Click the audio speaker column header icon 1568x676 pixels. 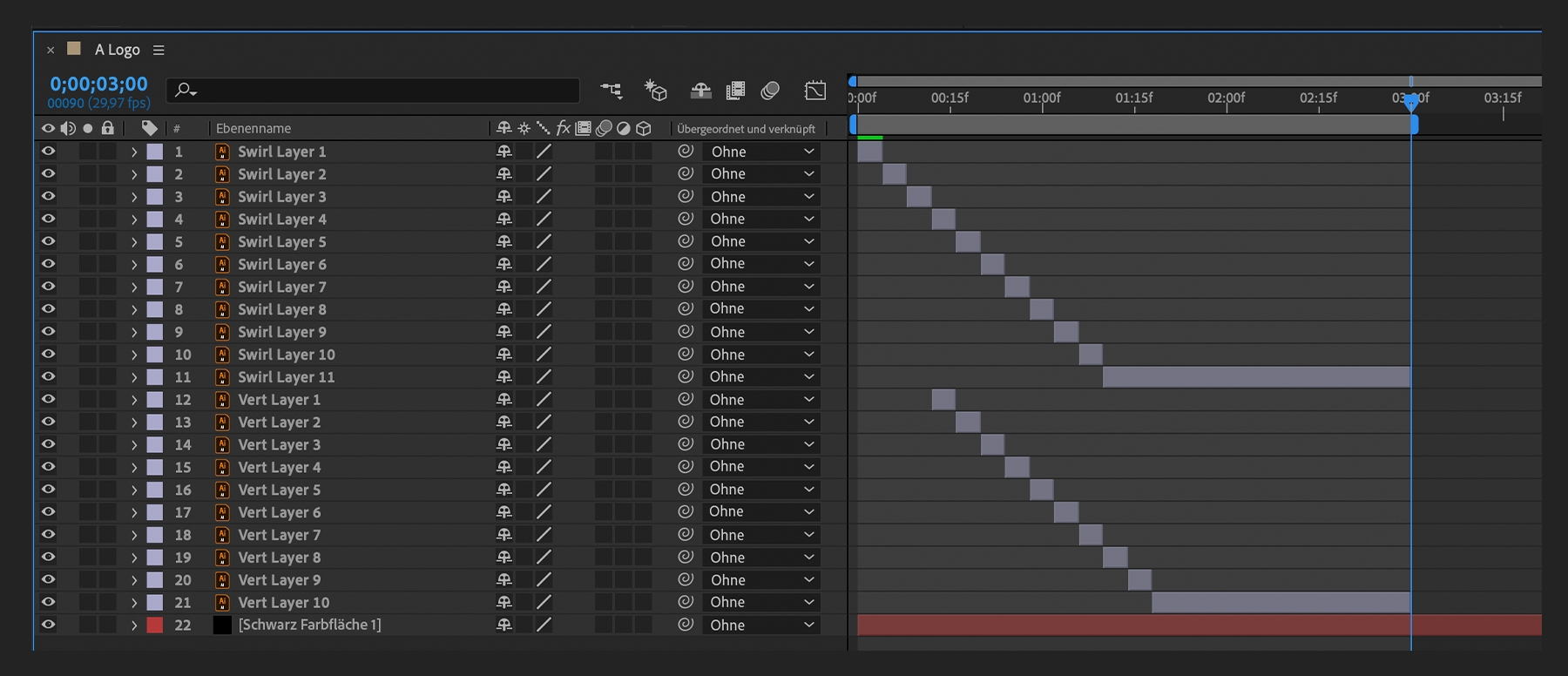click(x=68, y=128)
